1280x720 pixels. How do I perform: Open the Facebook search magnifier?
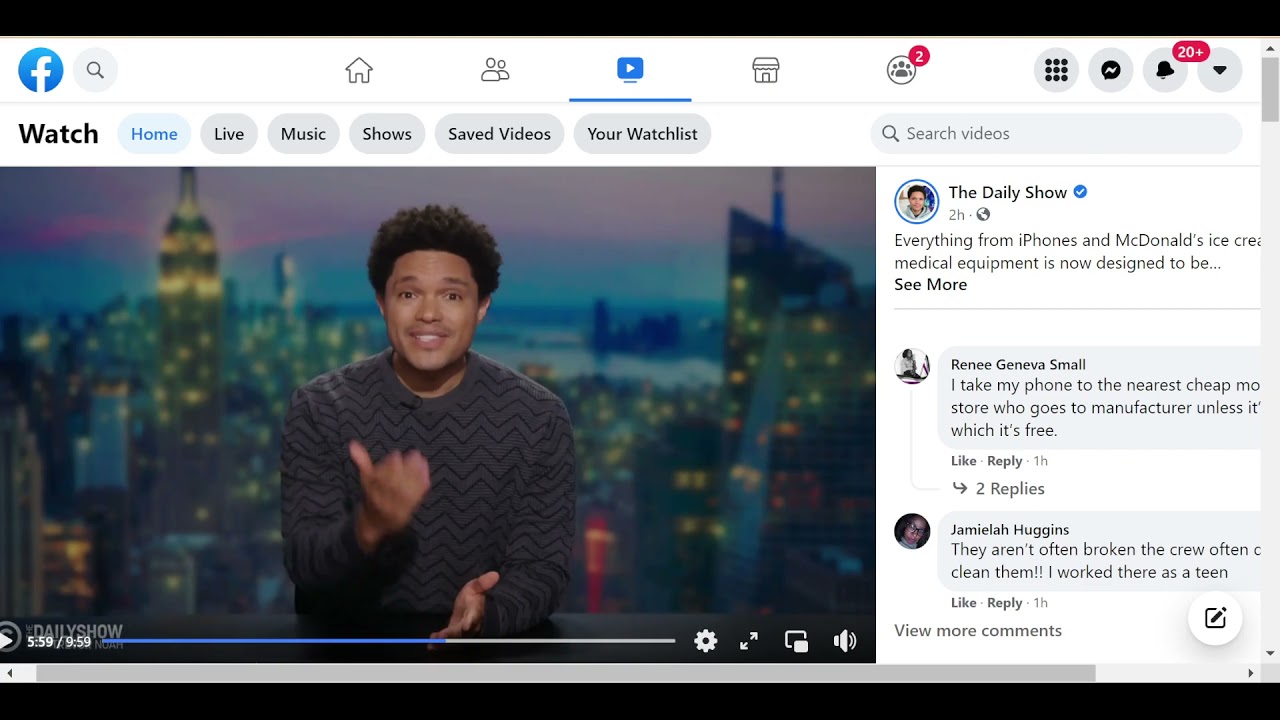click(95, 70)
